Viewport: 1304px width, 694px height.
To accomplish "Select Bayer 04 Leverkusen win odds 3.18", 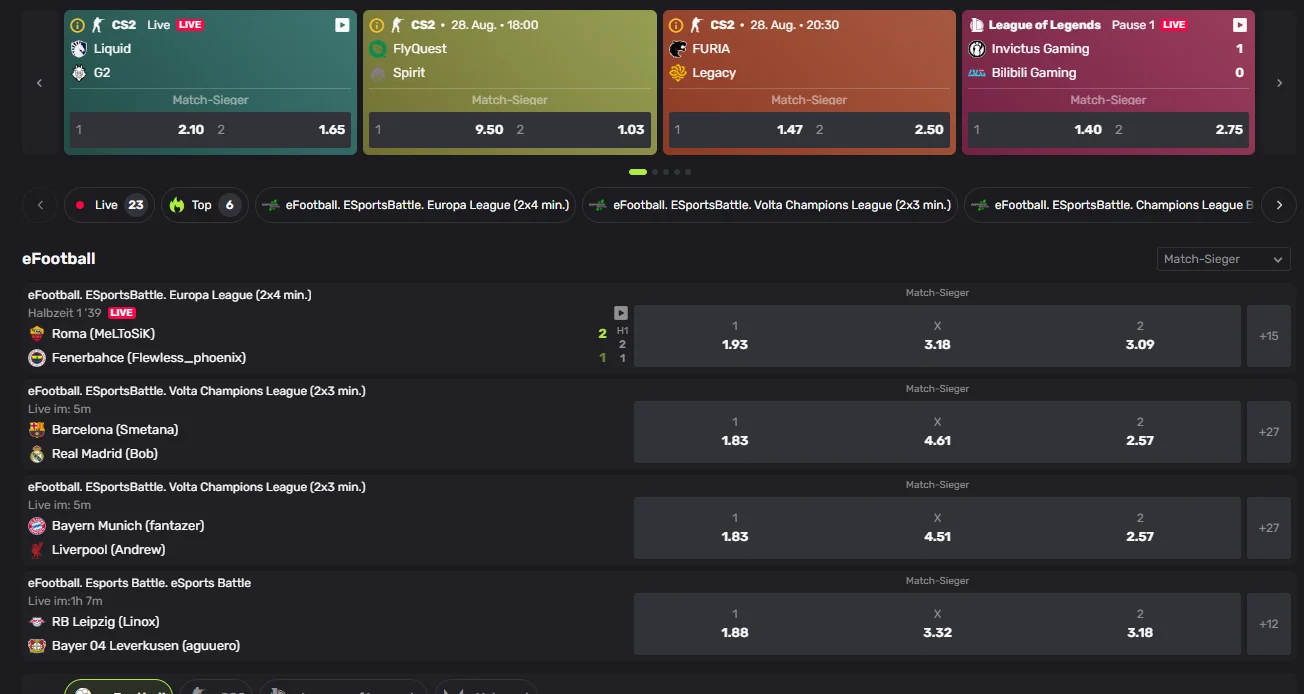I will pyautogui.click(x=1140, y=624).
